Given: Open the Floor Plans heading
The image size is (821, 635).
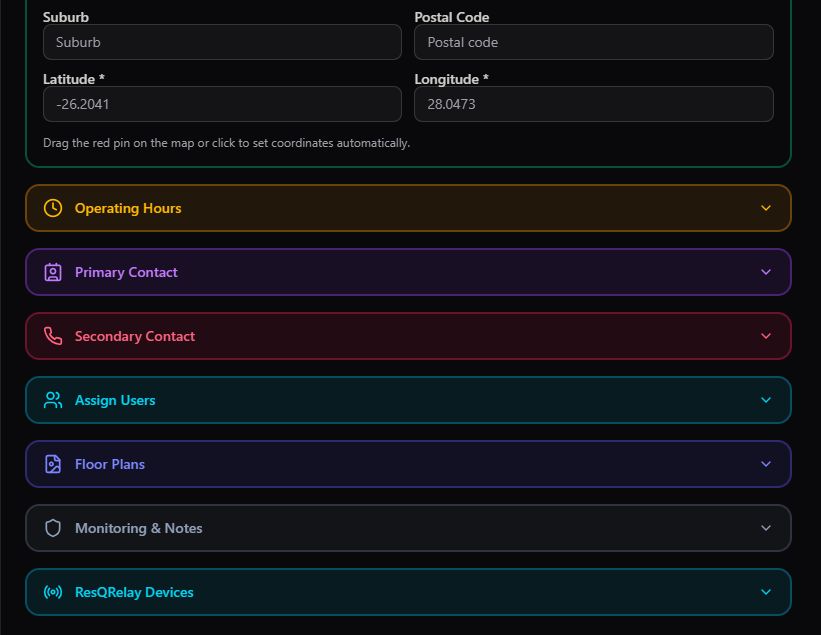Looking at the screenshot, I should click(110, 464).
